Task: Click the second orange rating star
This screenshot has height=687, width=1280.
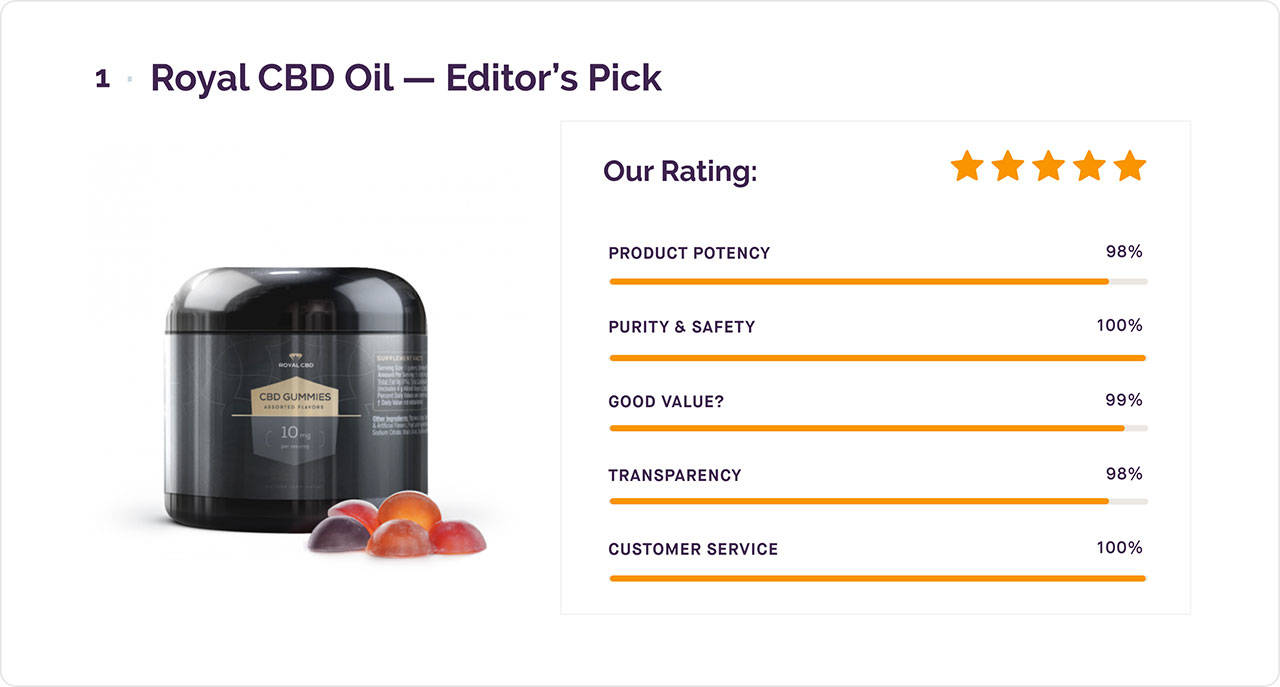Action: tap(1007, 166)
